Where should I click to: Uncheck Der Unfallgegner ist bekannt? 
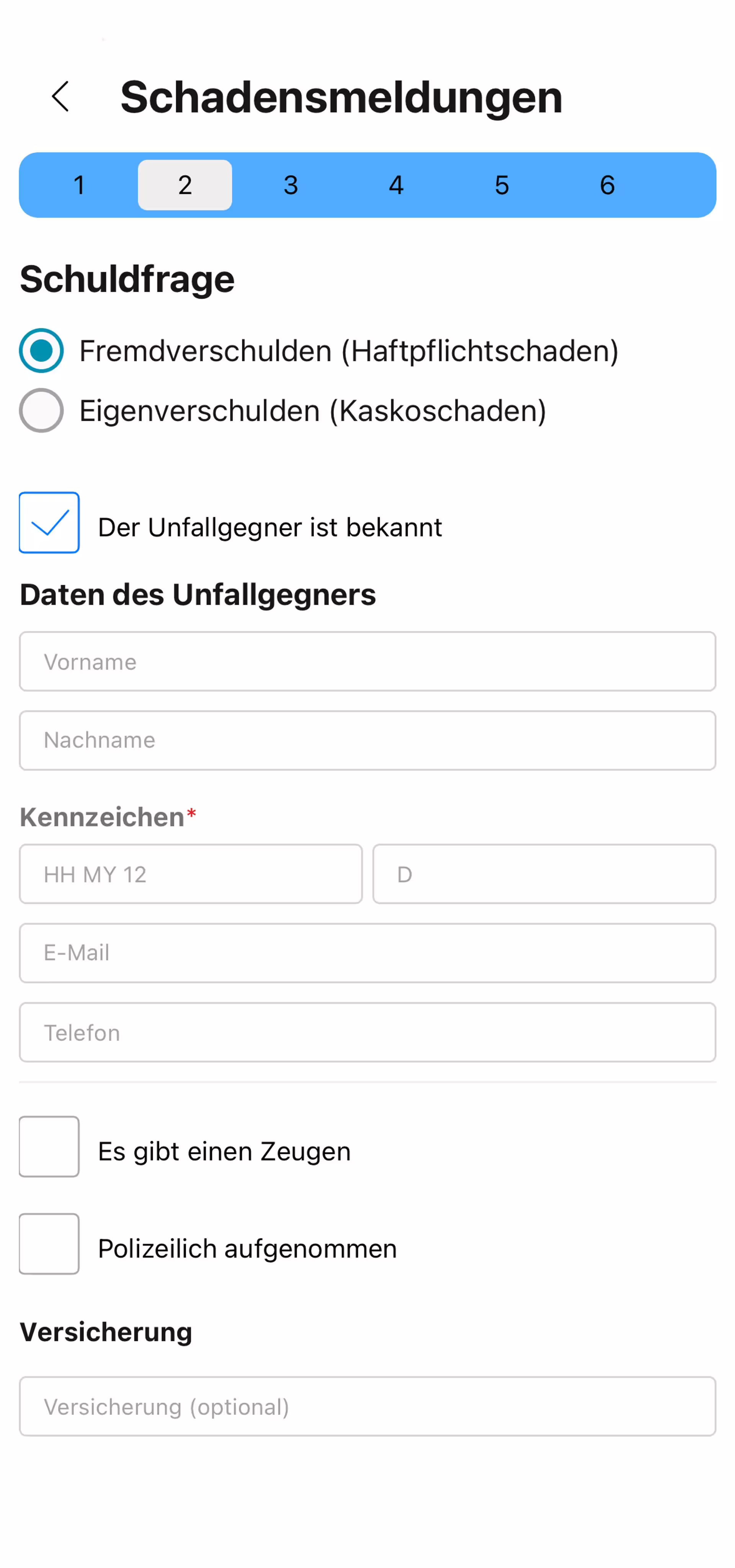click(49, 523)
